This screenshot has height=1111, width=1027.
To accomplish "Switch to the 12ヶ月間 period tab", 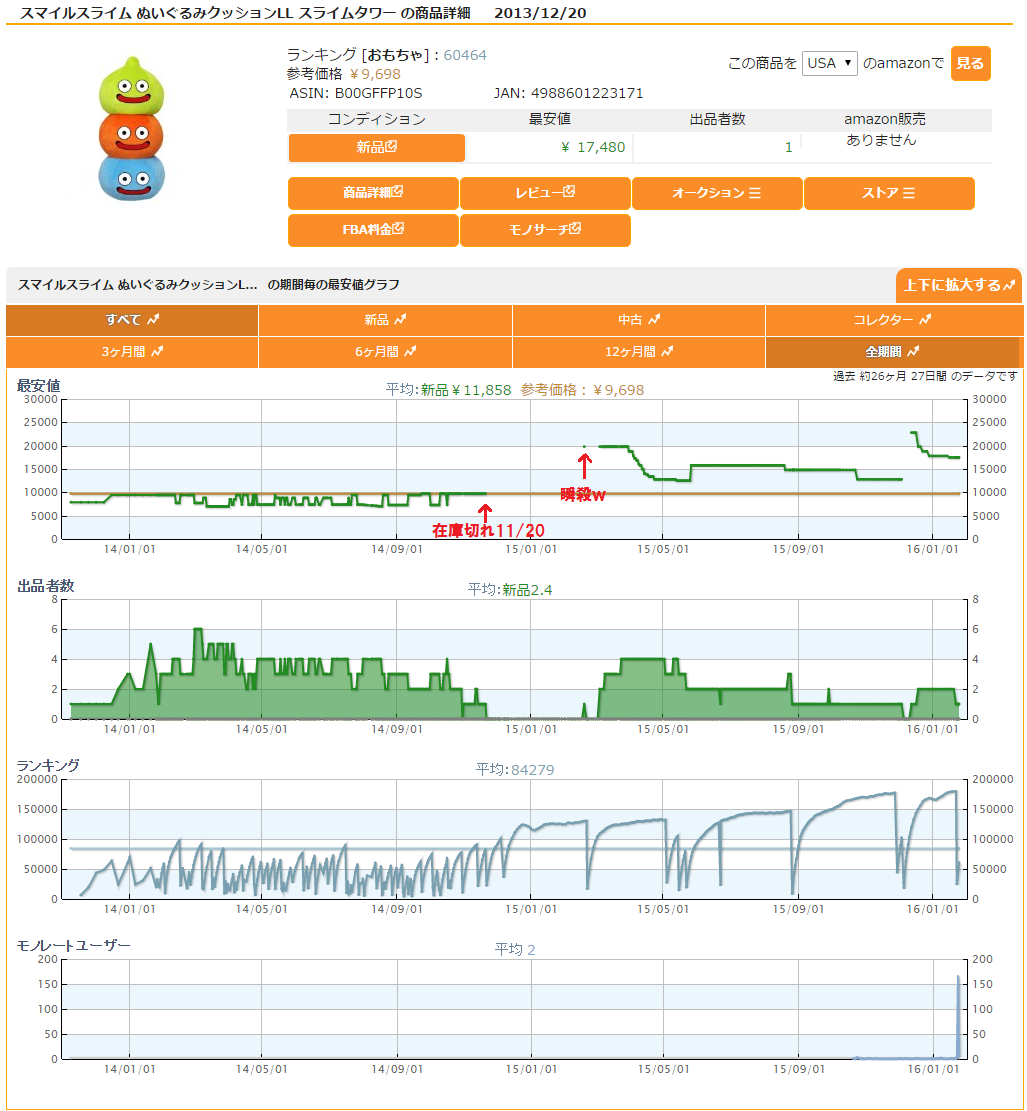I will [x=639, y=352].
